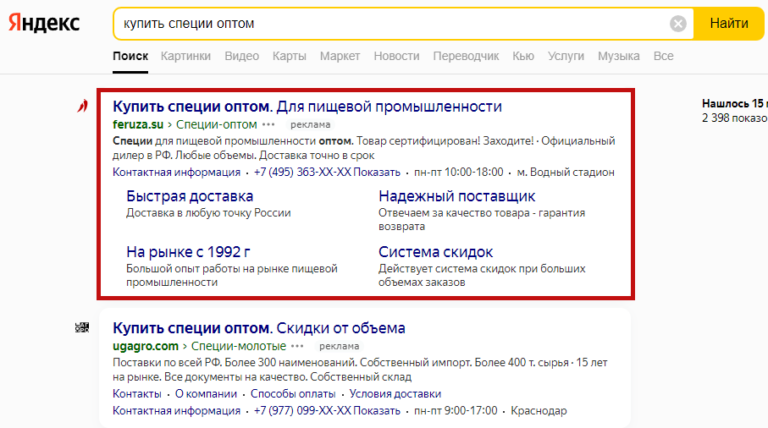Click the Краснодар location text
768x428 pixels.
point(539,411)
